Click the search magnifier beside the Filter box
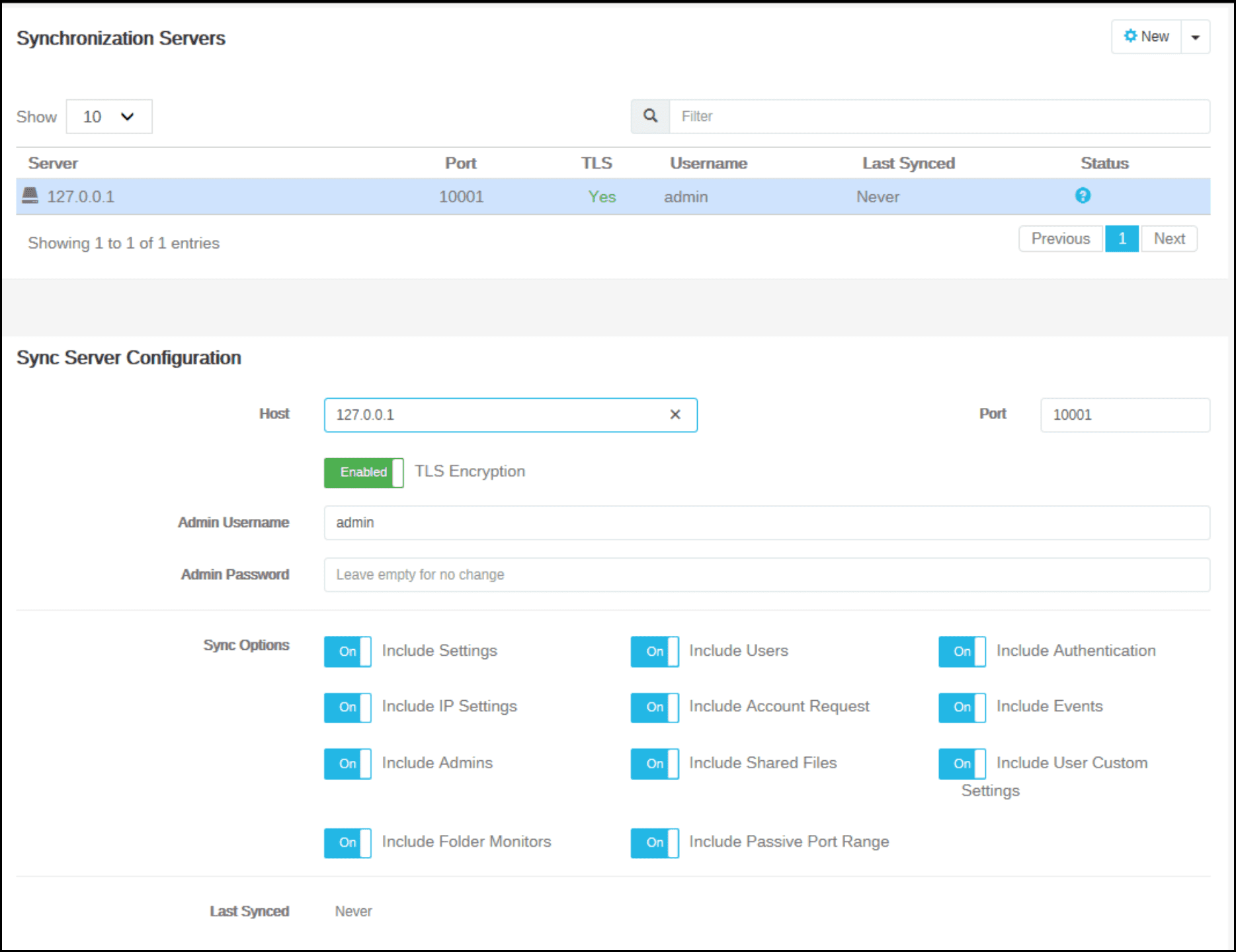The image size is (1236, 952). click(649, 116)
